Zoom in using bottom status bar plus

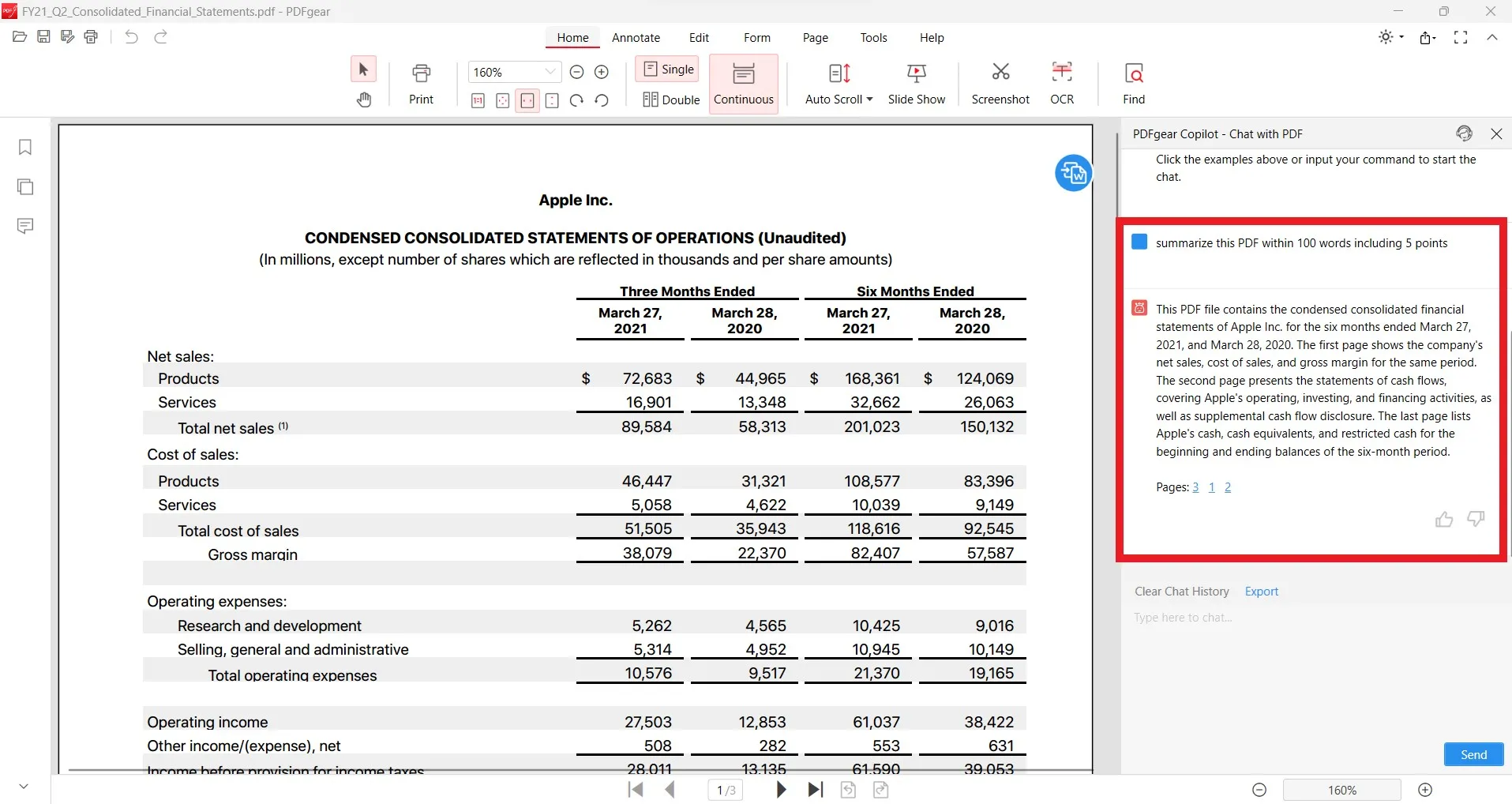1425,790
